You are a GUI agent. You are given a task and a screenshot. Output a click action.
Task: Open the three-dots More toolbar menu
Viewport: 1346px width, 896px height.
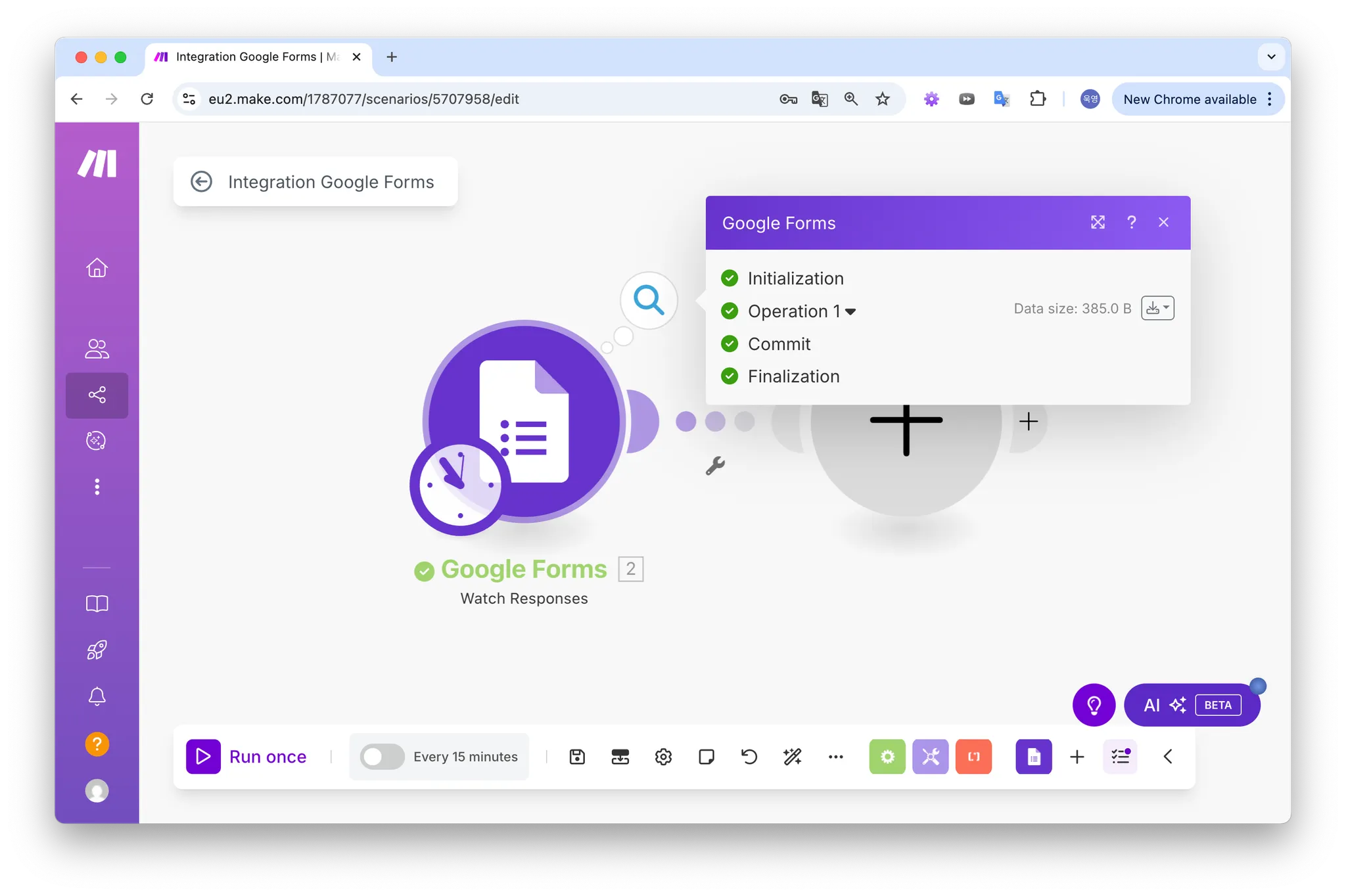[x=836, y=757]
